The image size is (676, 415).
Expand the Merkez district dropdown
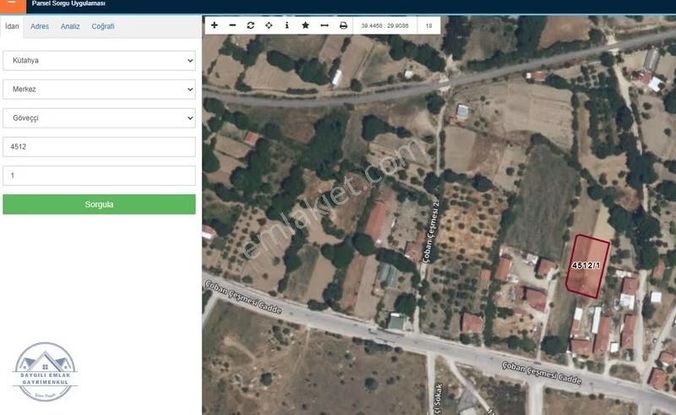pyautogui.click(x=99, y=89)
